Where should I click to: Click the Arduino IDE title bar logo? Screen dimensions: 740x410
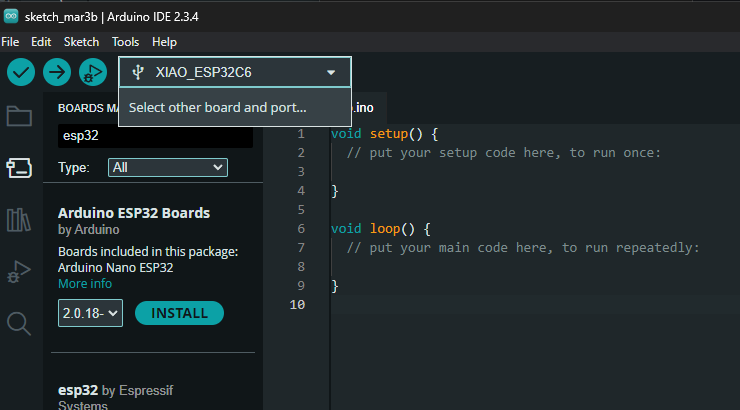click(11, 17)
